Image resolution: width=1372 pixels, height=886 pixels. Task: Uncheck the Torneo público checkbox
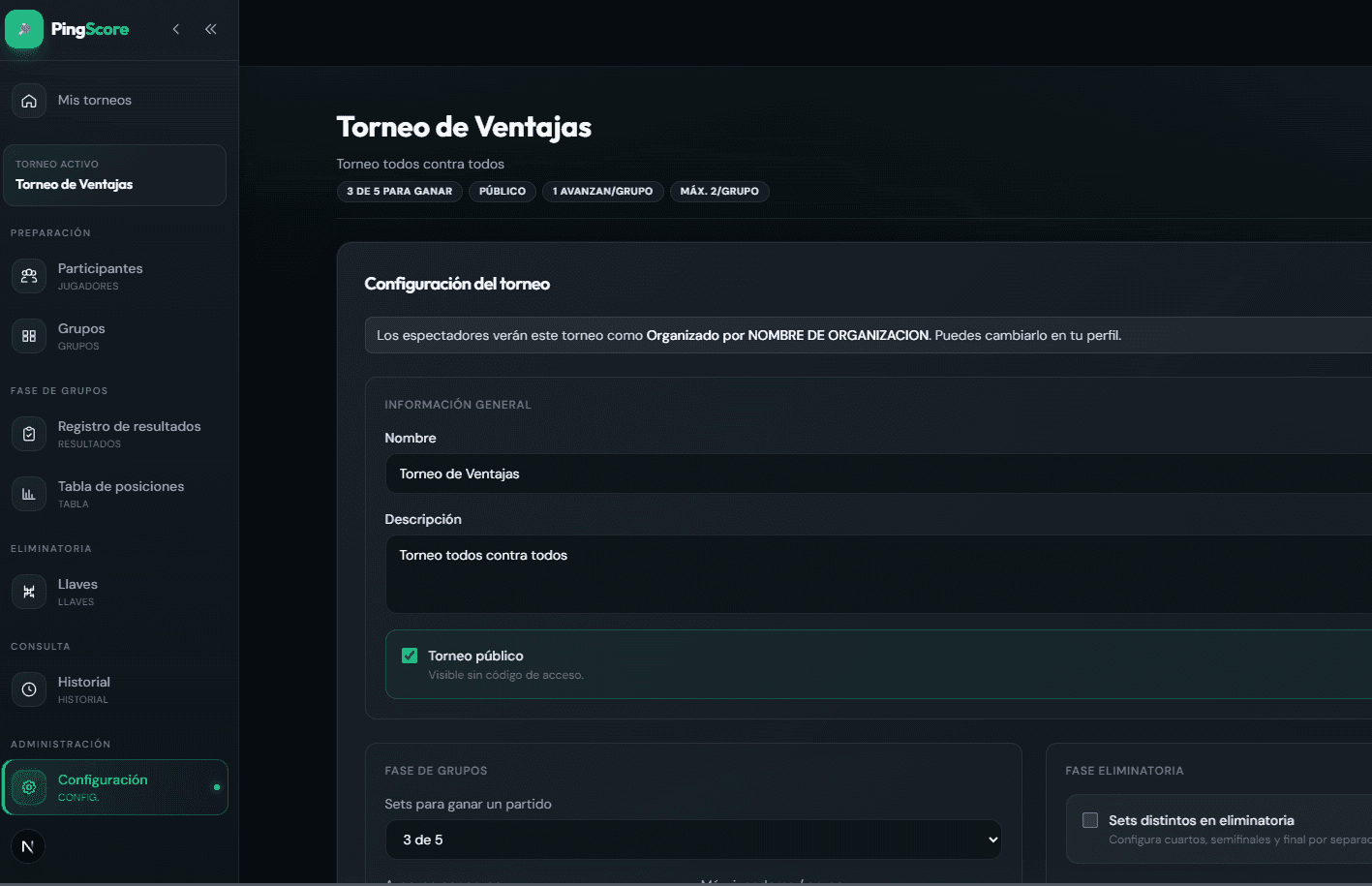(410, 656)
